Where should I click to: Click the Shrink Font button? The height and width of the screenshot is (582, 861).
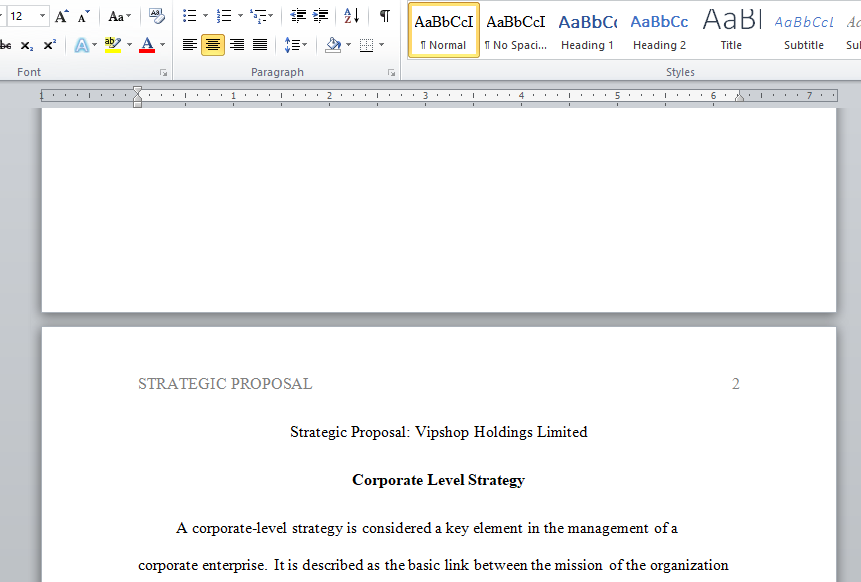click(83, 16)
